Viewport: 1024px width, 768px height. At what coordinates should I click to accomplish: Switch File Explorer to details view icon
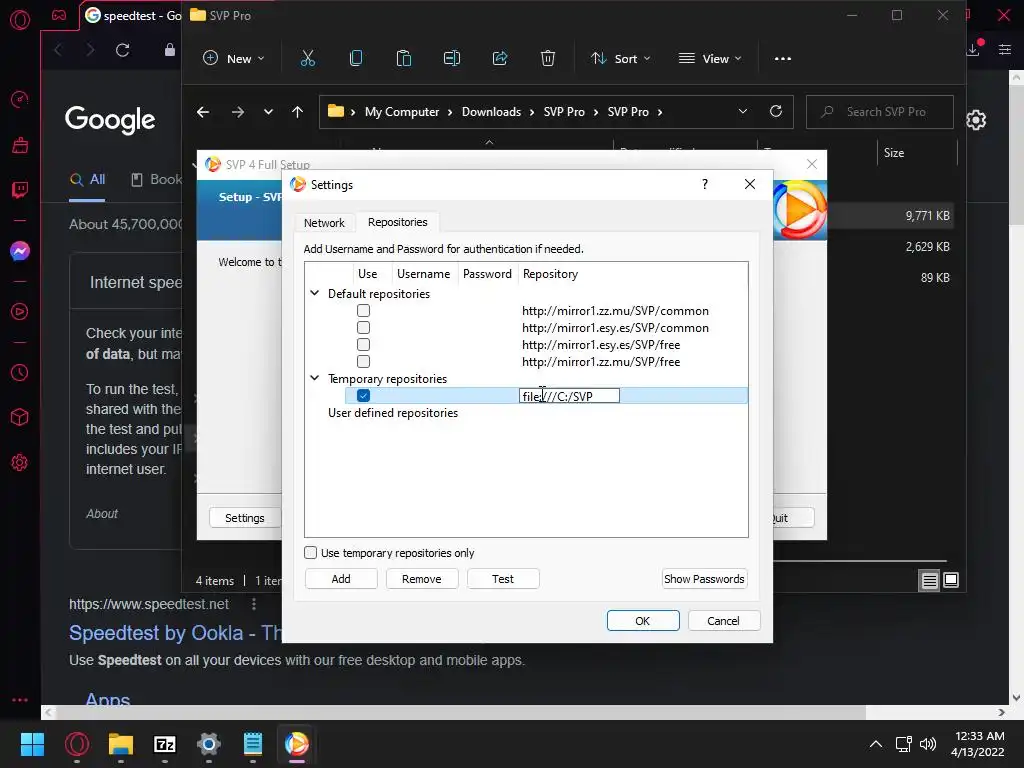tap(929, 580)
